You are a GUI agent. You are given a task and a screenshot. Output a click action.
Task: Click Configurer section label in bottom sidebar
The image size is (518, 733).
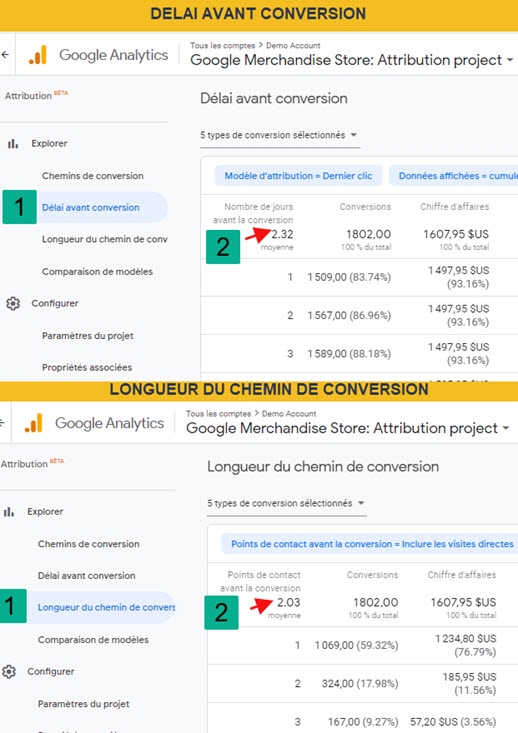point(50,672)
